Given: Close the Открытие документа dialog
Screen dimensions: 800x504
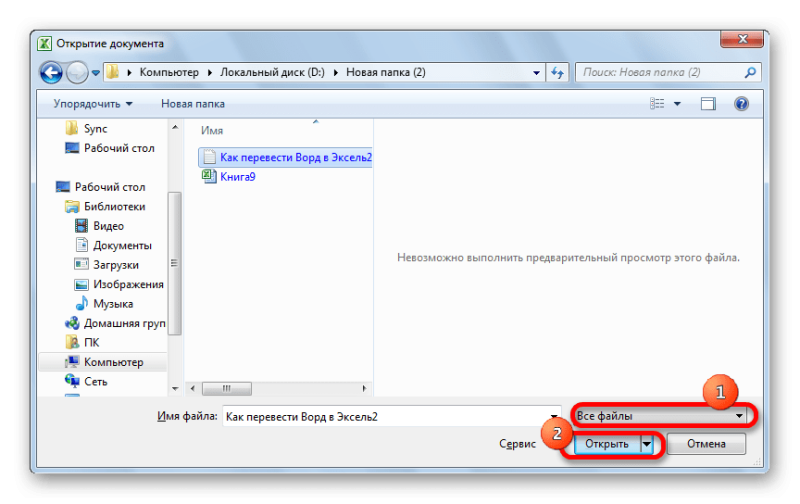Looking at the screenshot, I should click(x=742, y=39).
